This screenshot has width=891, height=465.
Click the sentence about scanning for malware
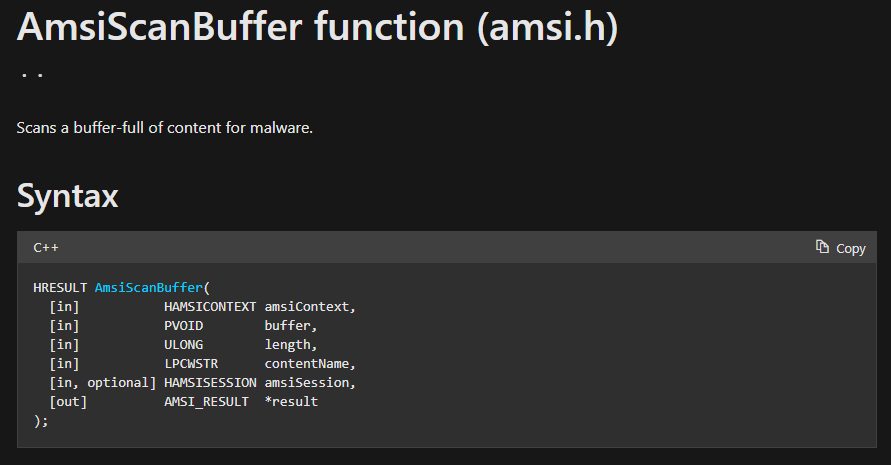pos(165,128)
